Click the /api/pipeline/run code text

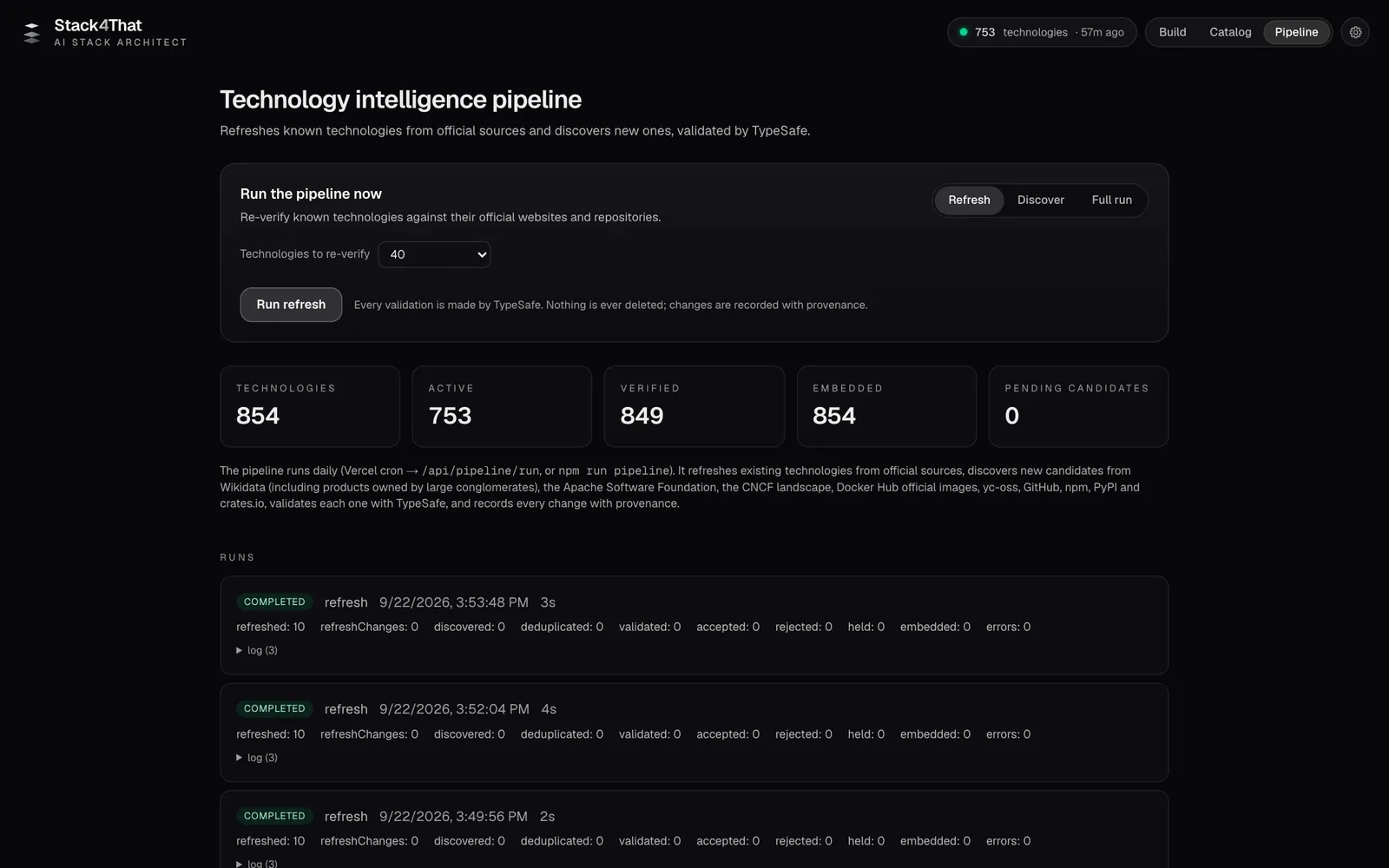481,470
